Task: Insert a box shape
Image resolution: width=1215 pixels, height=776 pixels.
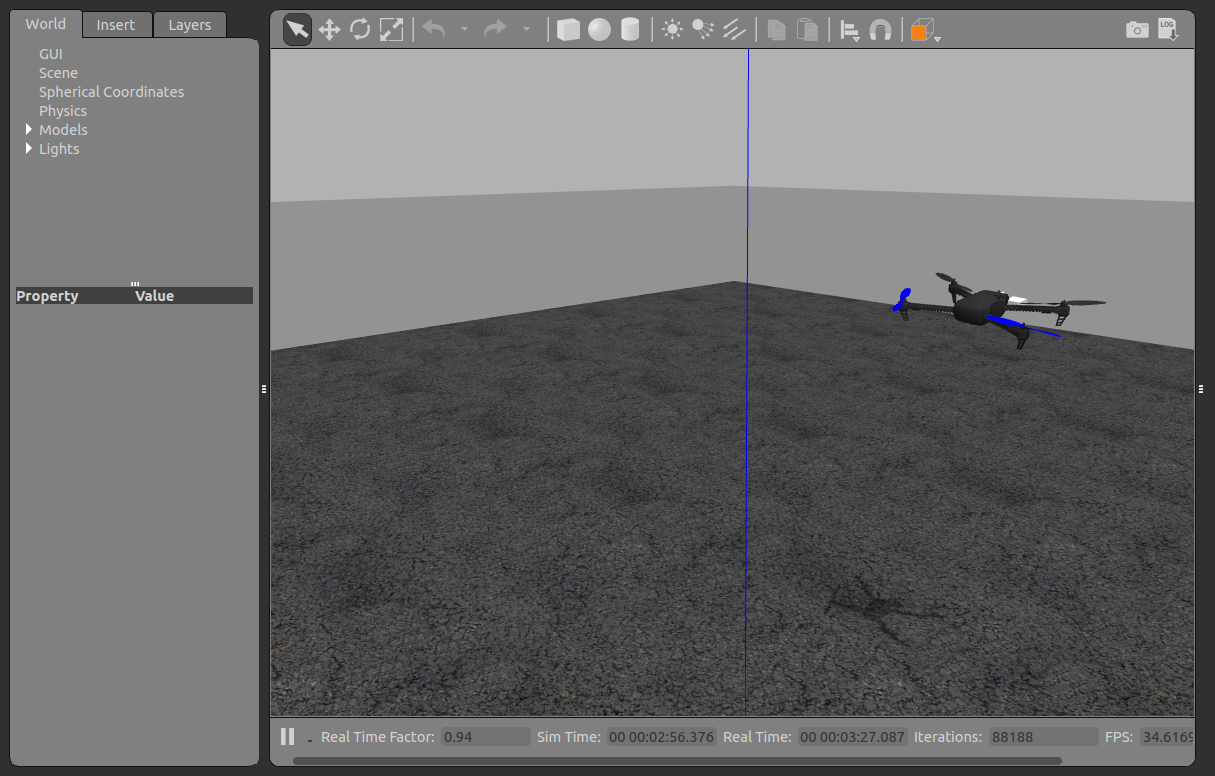Action: [568, 30]
